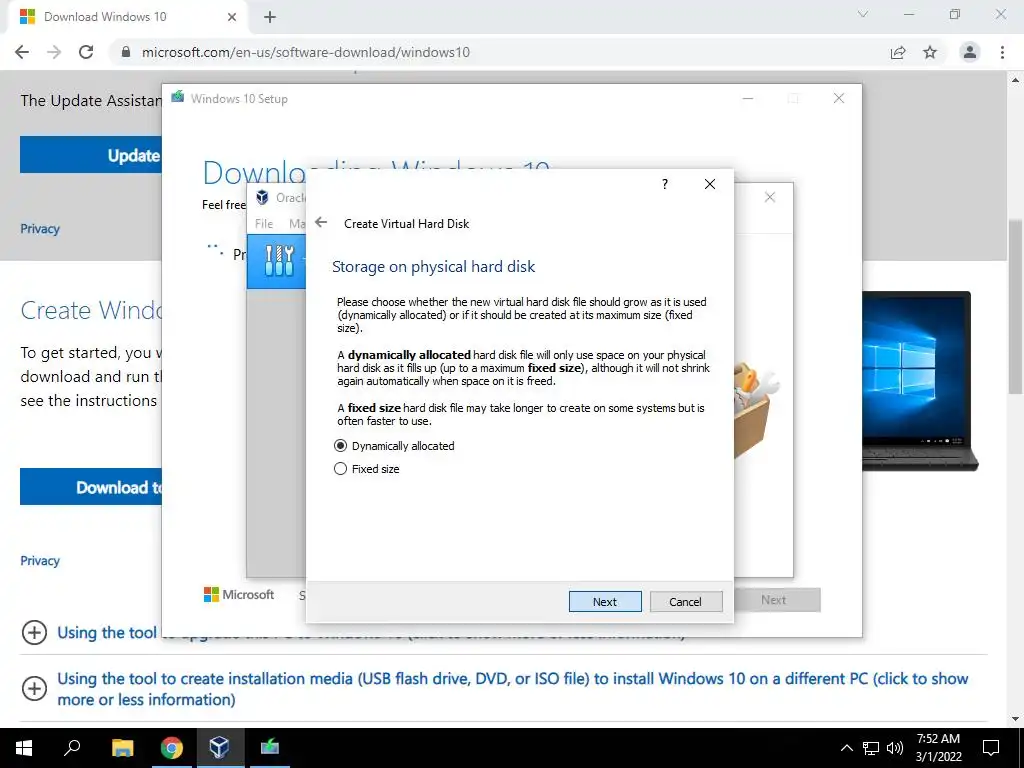Click the browser Back arrow

[x=22, y=52]
